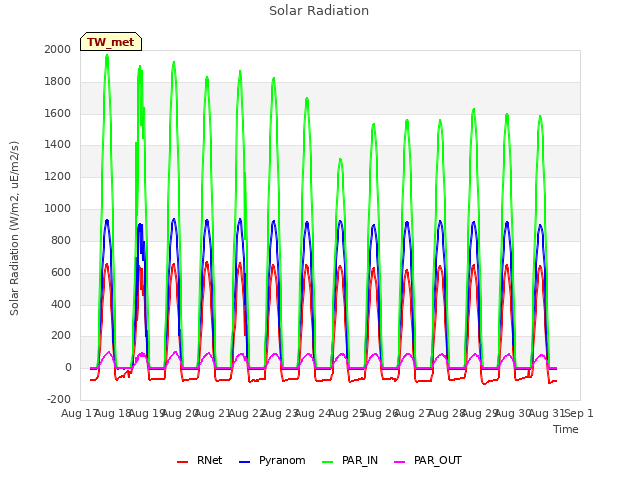Click the 2000 y-axis tick label
Viewport: 640px width, 480px height.
(x=58, y=49)
